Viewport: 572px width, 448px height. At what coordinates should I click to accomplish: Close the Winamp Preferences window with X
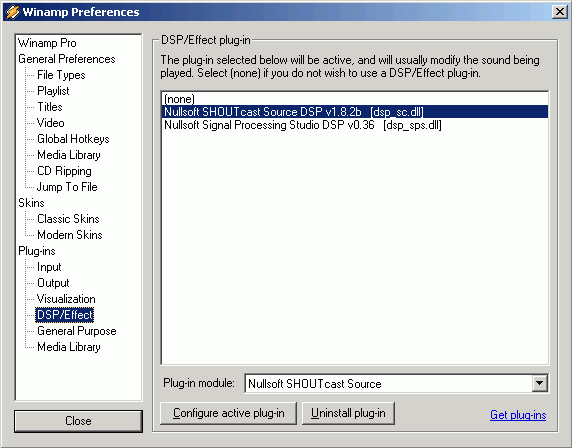(x=560, y=12)
